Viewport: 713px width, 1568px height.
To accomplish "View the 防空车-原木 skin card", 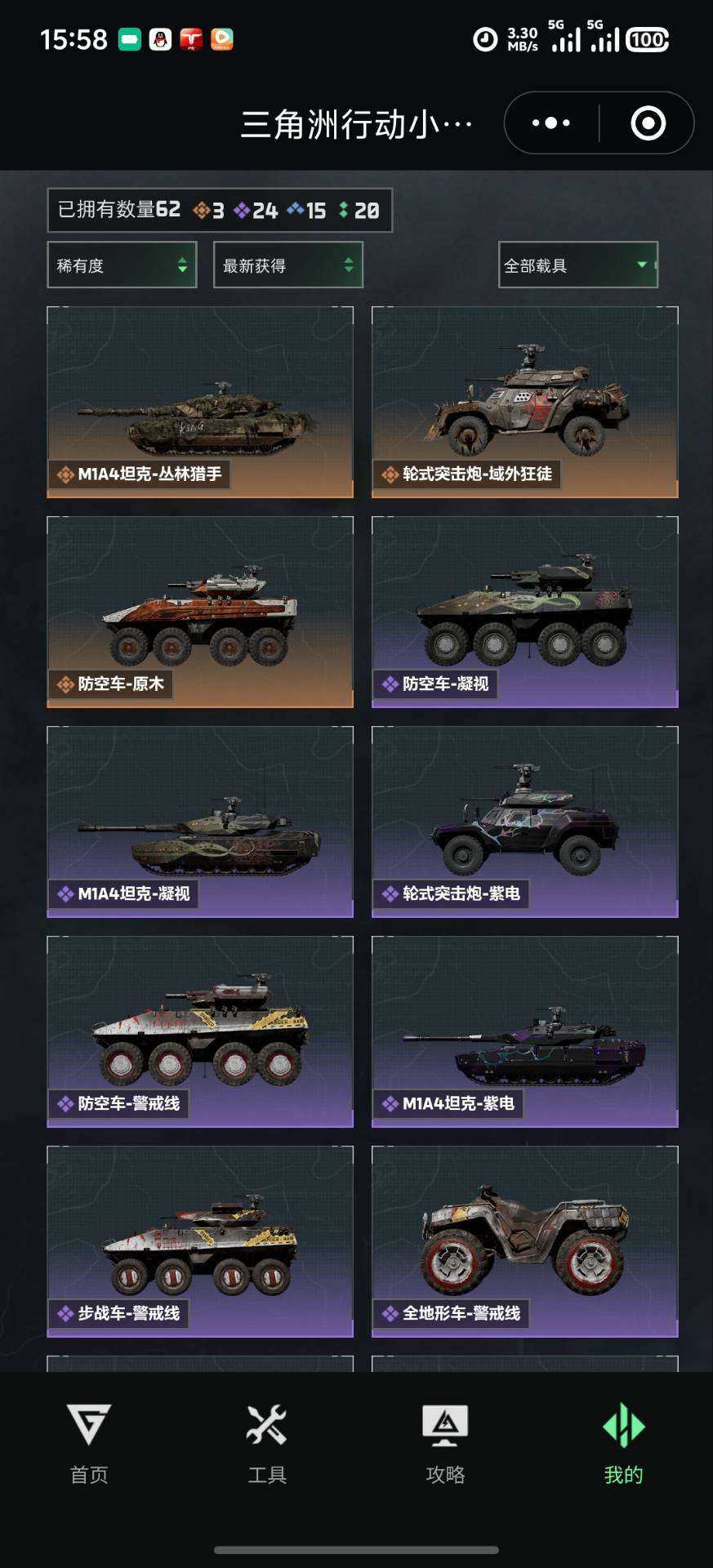I will point(200,612).
